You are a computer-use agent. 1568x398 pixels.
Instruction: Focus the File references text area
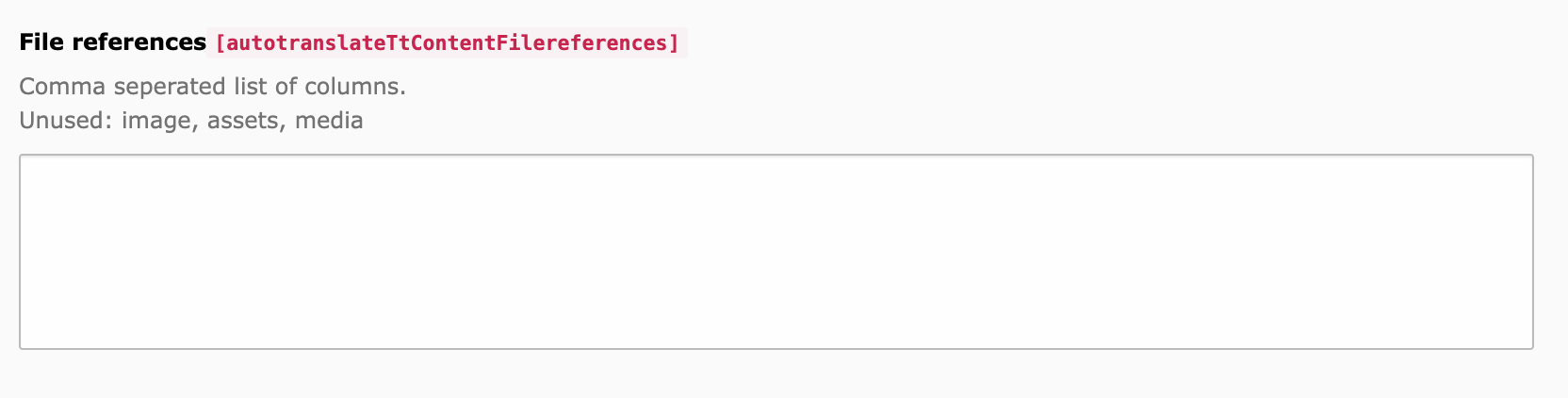click(776, 252)
